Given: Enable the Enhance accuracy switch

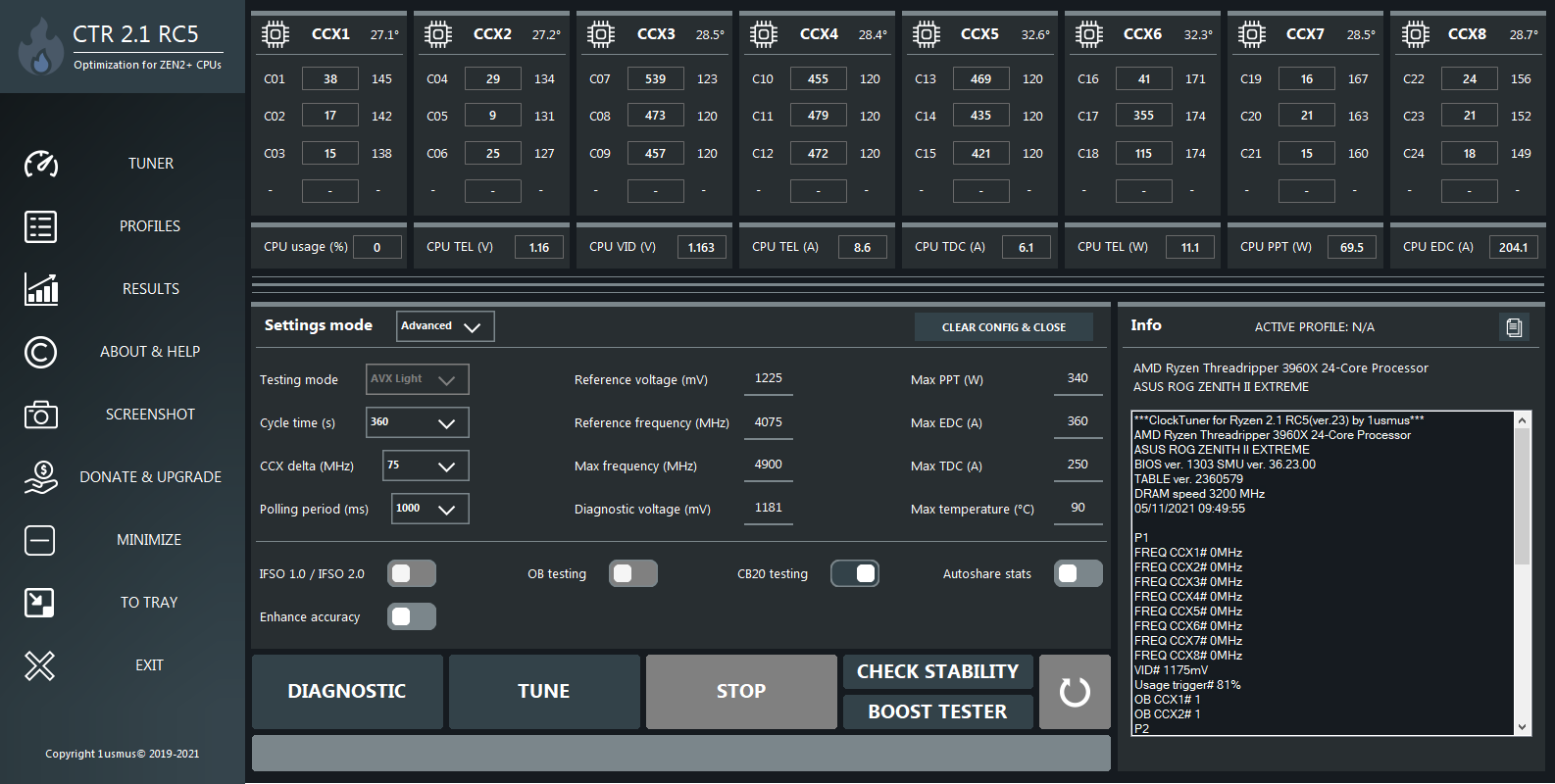Looking at the screenshot, I should coord(412,616).
